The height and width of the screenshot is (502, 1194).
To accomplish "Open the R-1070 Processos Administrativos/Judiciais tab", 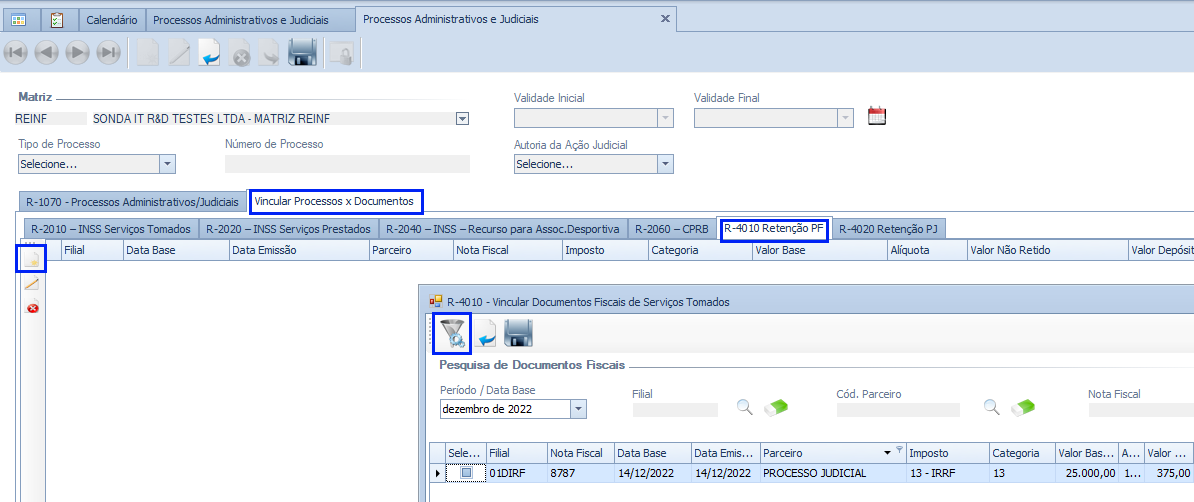I will click(x=132, y=202).
